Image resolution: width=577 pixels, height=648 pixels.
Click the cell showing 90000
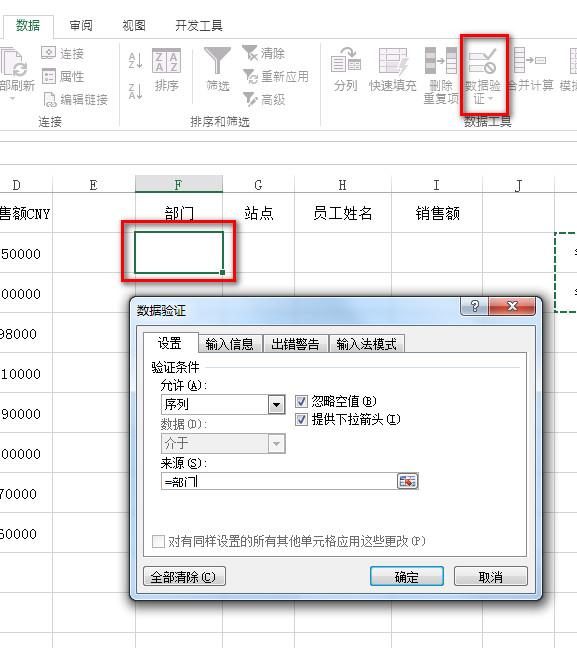pyautogui.click(x=26, y=414)
